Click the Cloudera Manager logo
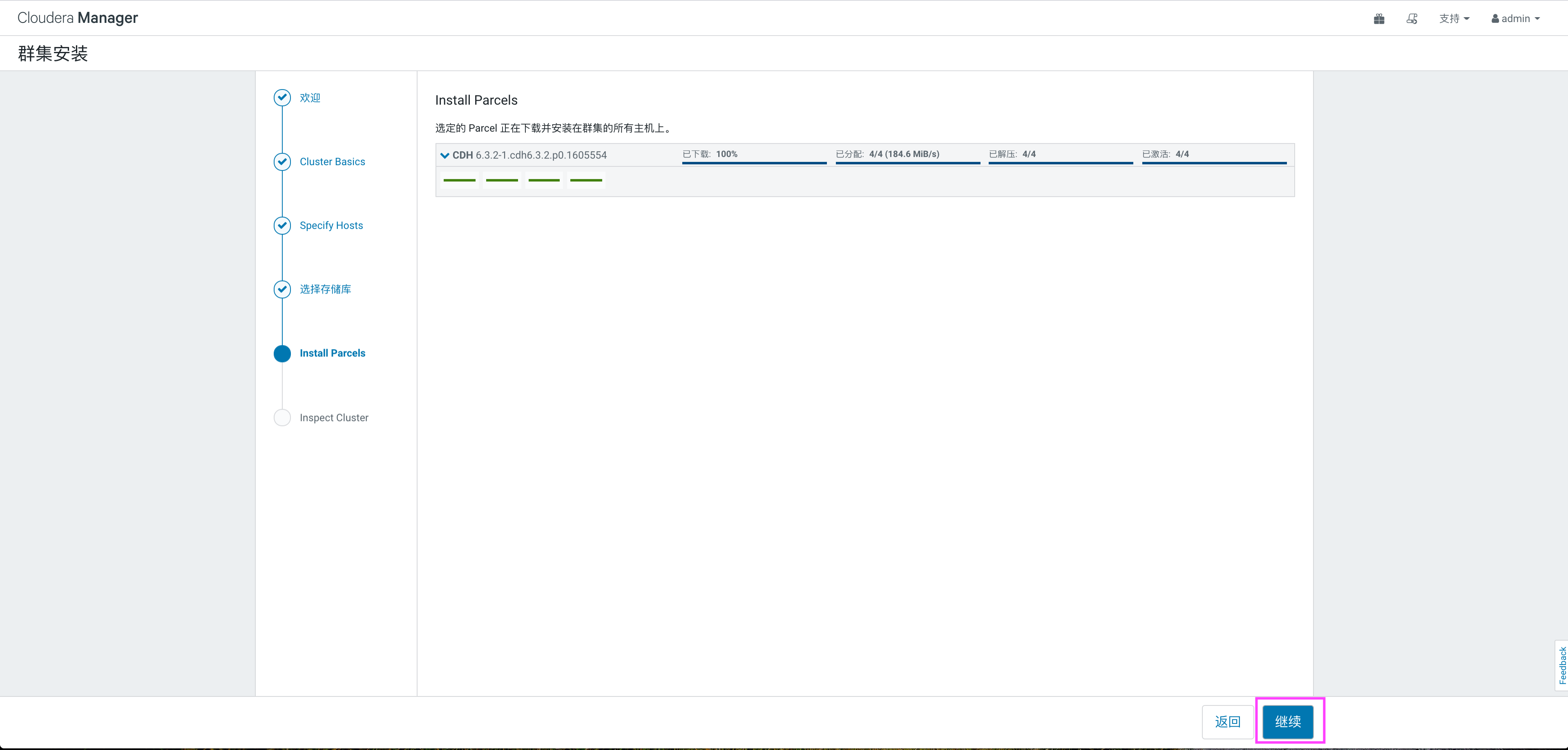The image size is (1568, 750). [x=77, y=18]
